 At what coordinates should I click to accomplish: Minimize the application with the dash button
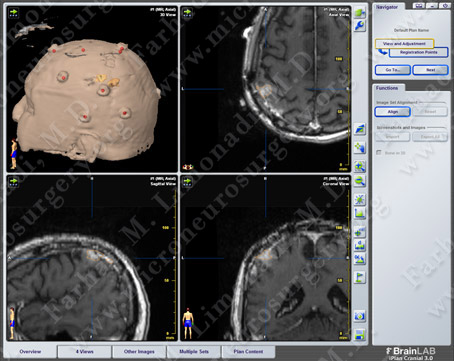click(x=432, y=6)
